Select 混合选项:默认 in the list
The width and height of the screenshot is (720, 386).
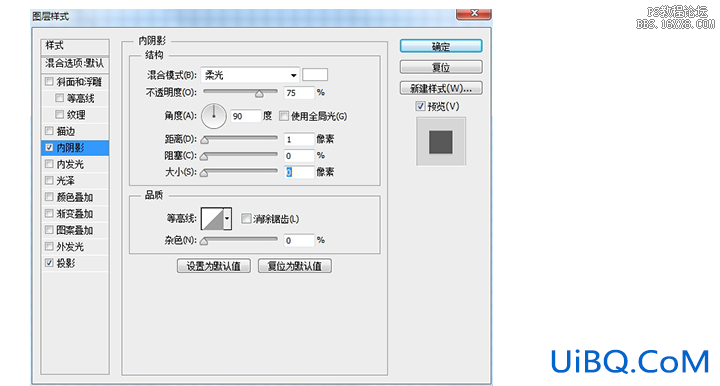click(x=75, y=63)
